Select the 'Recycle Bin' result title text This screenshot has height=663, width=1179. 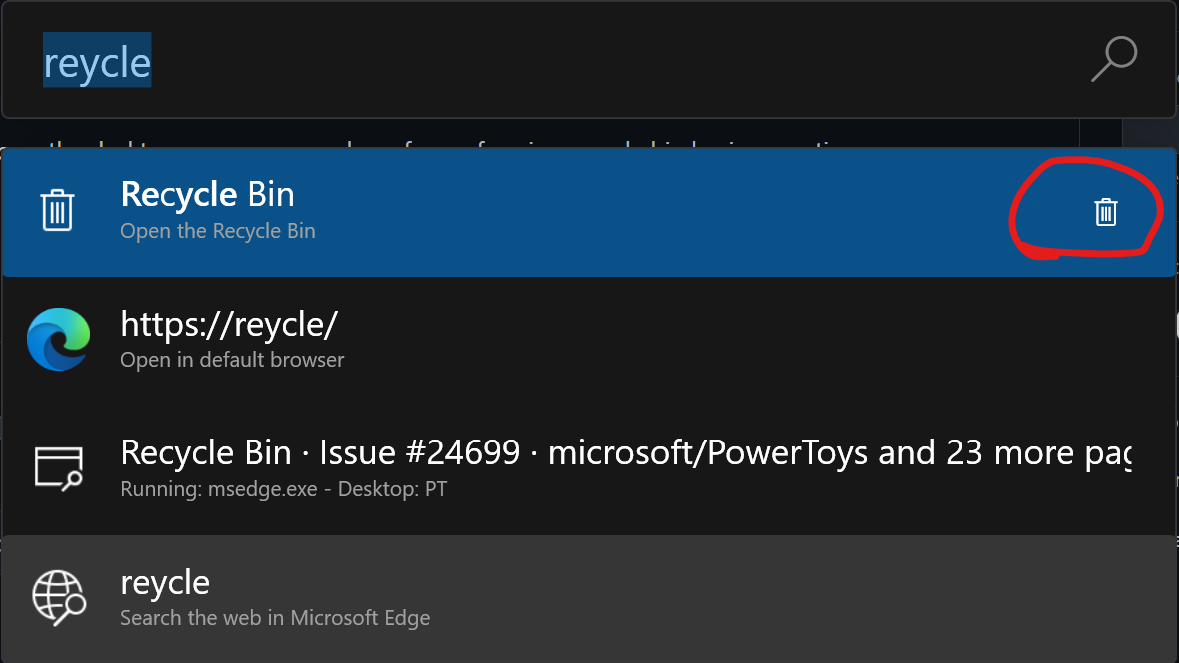point(206,194)
